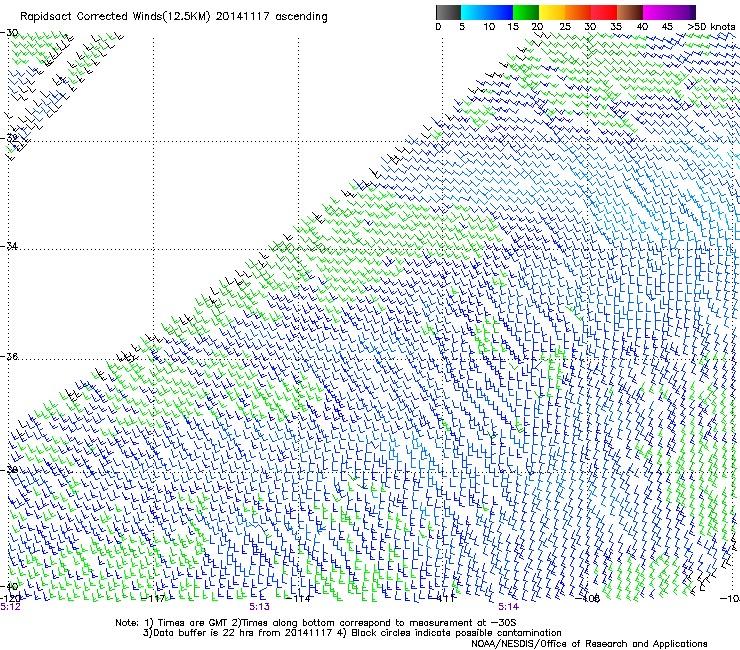
Task: Click the legend label '40'
Action: click(x=642, y=27)
